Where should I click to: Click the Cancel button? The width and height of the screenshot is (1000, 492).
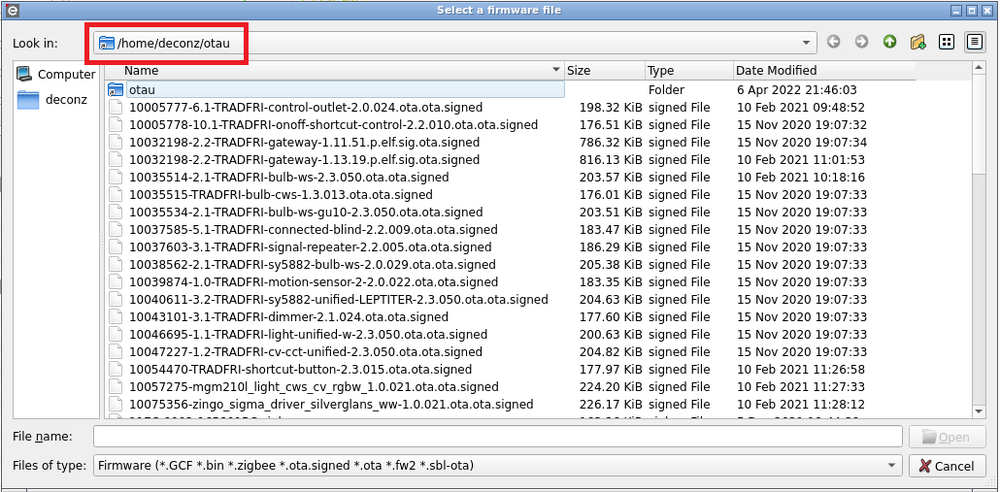point(946,466)
